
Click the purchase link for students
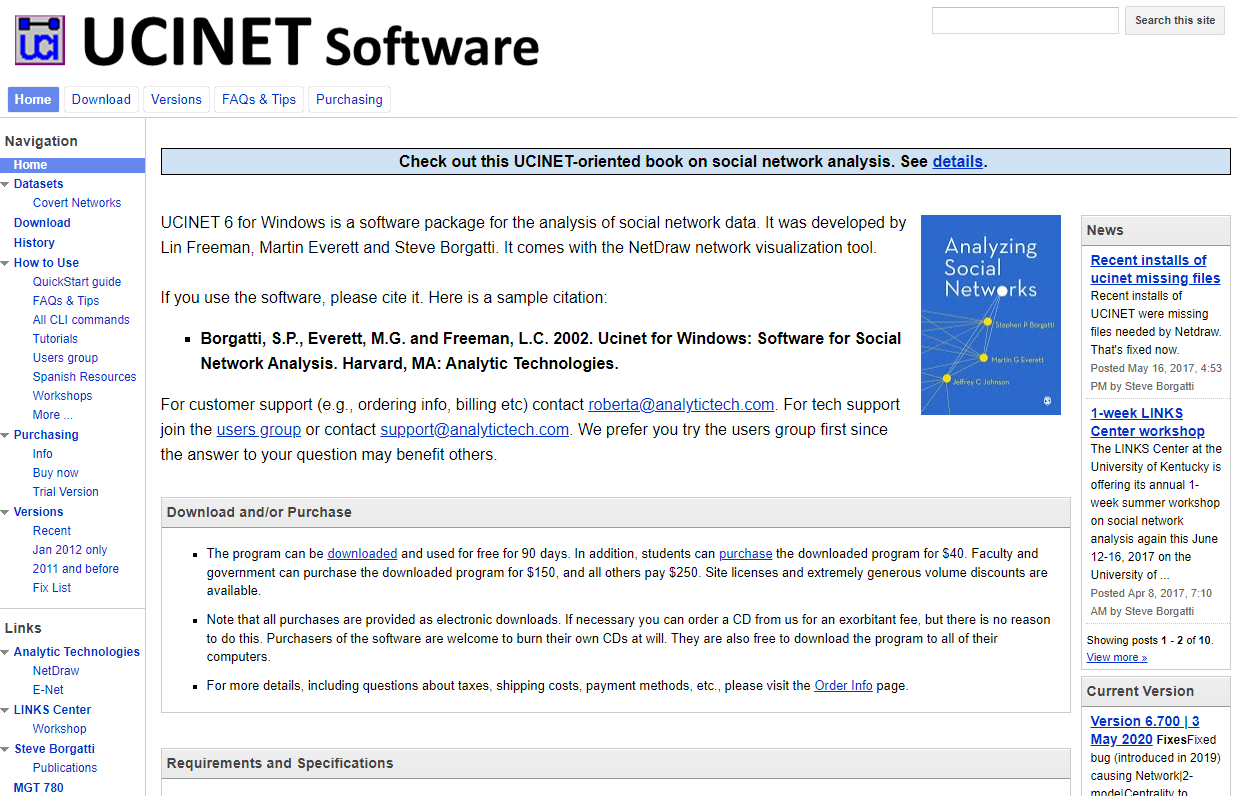click(x=746, y=553)
